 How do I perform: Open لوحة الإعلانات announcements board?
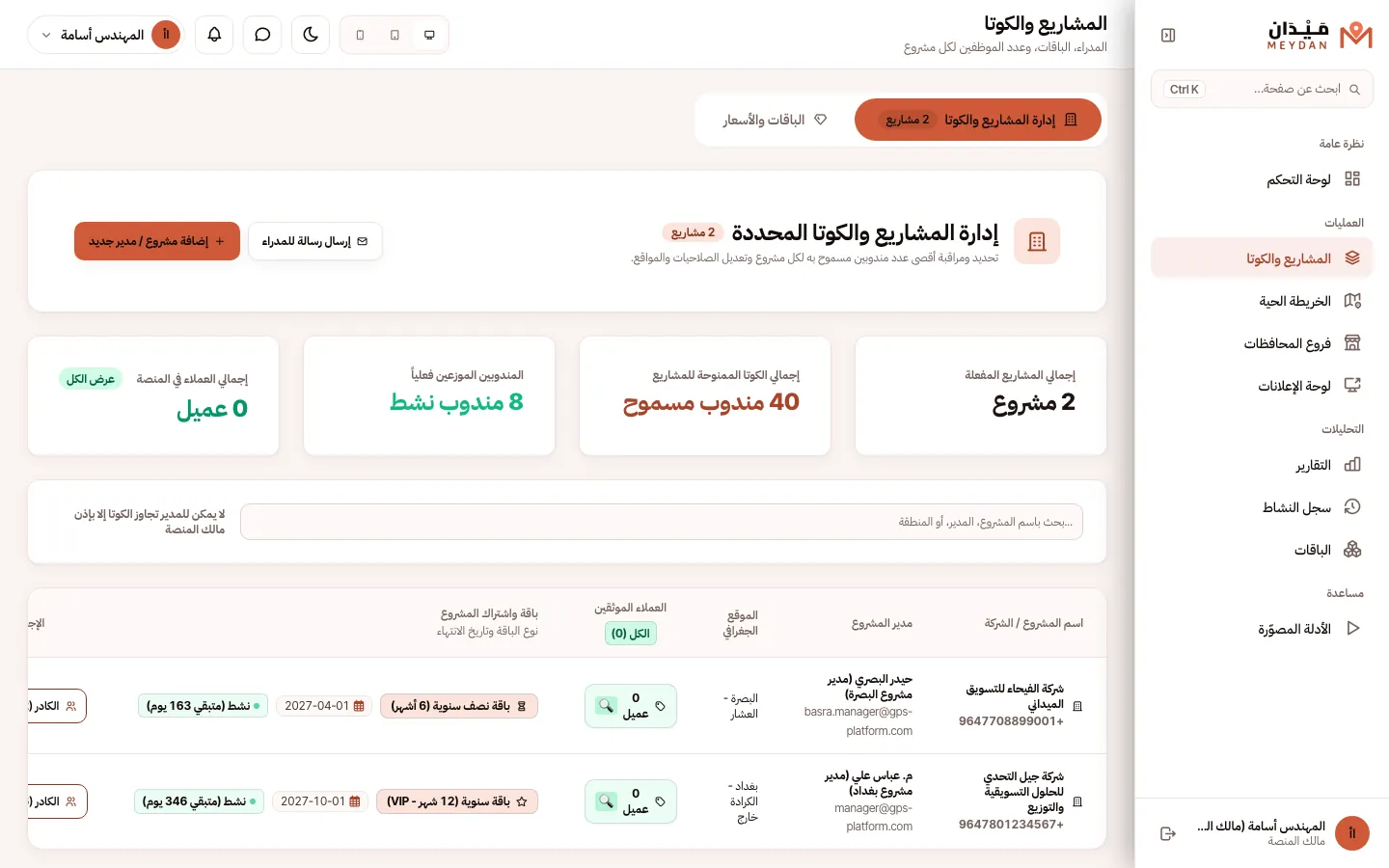point(1262,386)
